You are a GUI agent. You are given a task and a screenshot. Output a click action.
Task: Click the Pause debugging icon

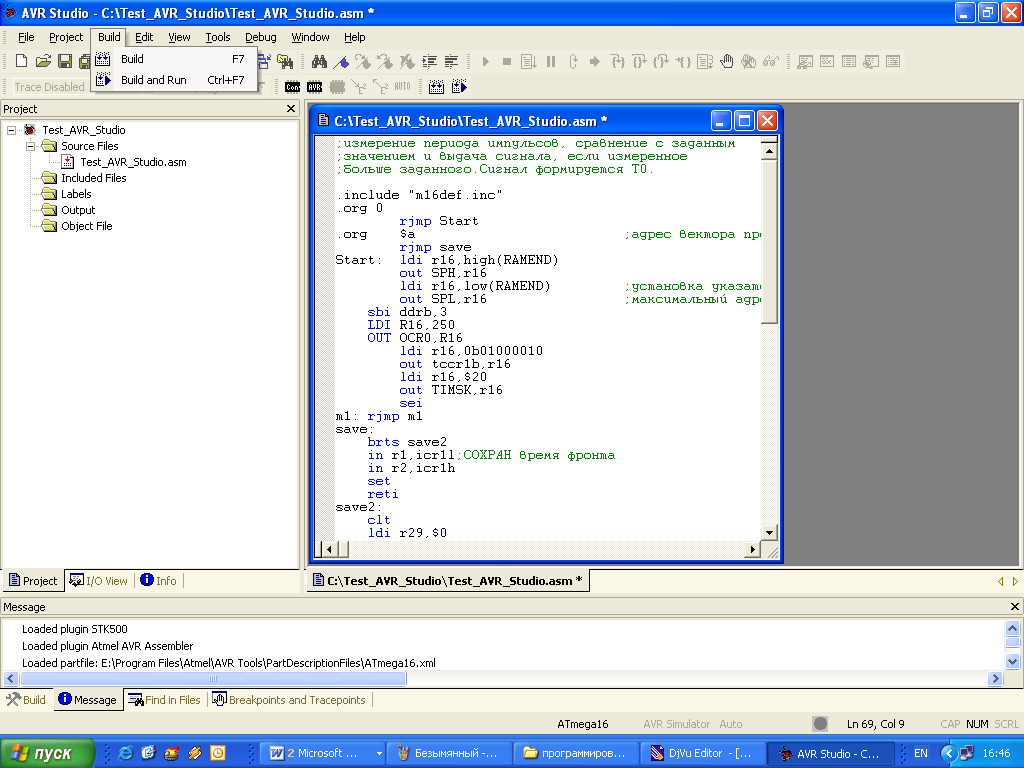pos(551,61)
